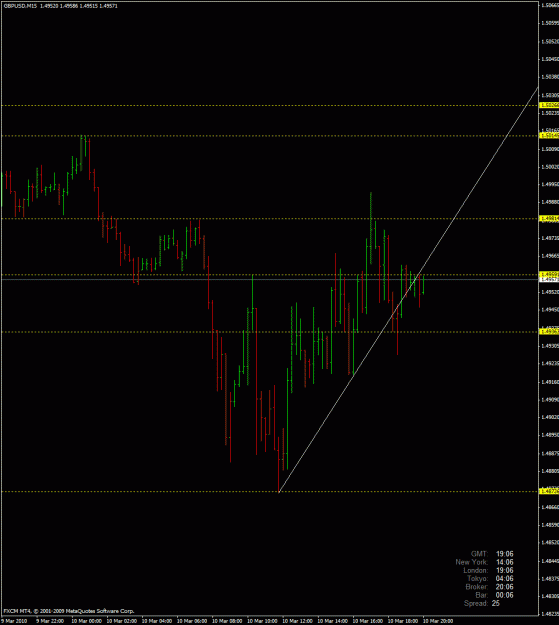The image size is (559, 625).
Task: Click the lowest yellow price tag near 1.4872
Action: (x=549, y=491)
